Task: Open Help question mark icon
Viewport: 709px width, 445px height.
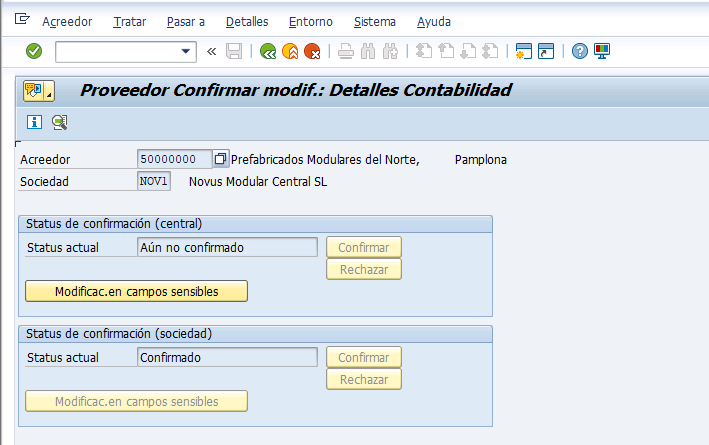Action: [x=580, y=51]
